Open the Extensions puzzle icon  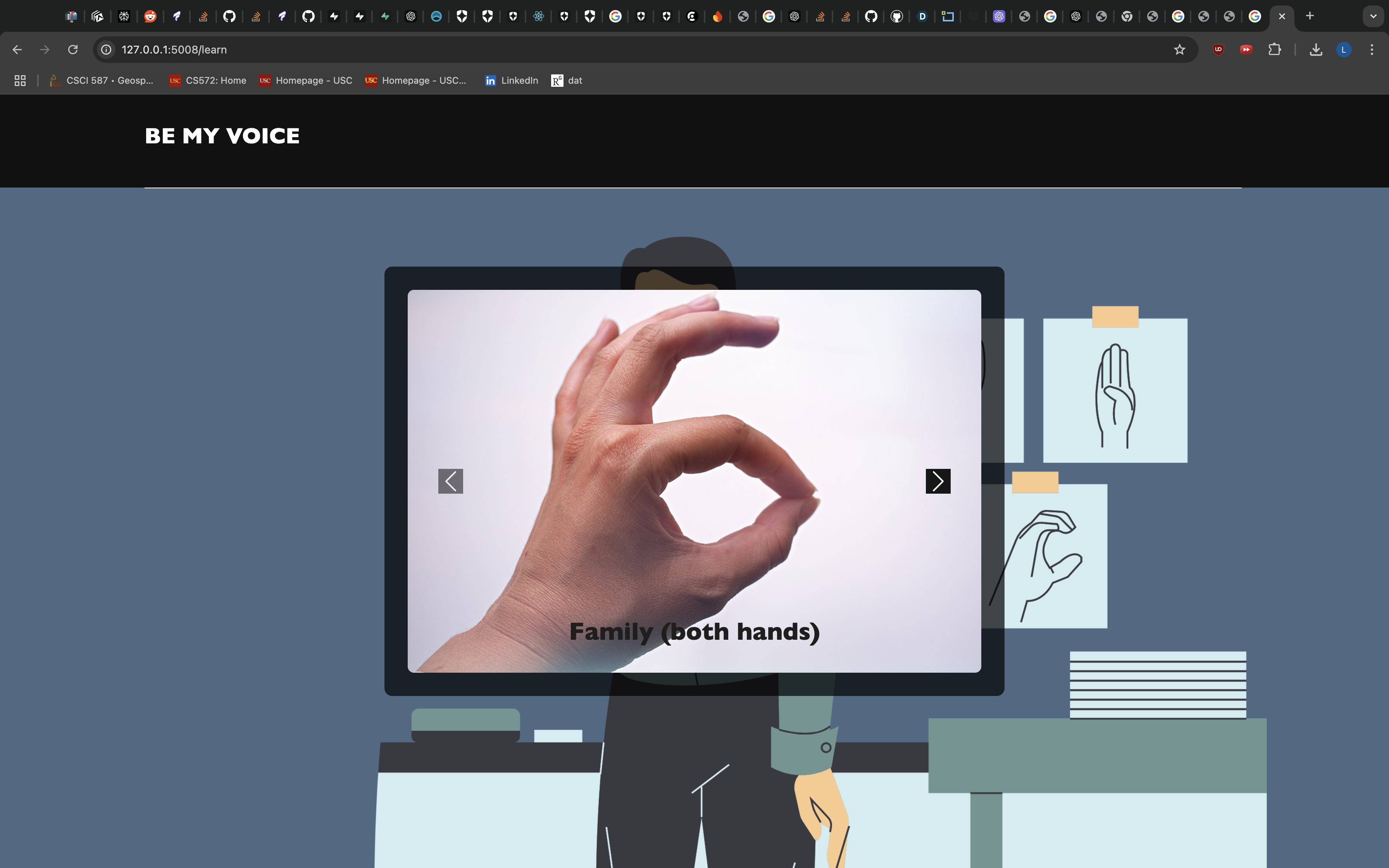[x=1274, y=49]
